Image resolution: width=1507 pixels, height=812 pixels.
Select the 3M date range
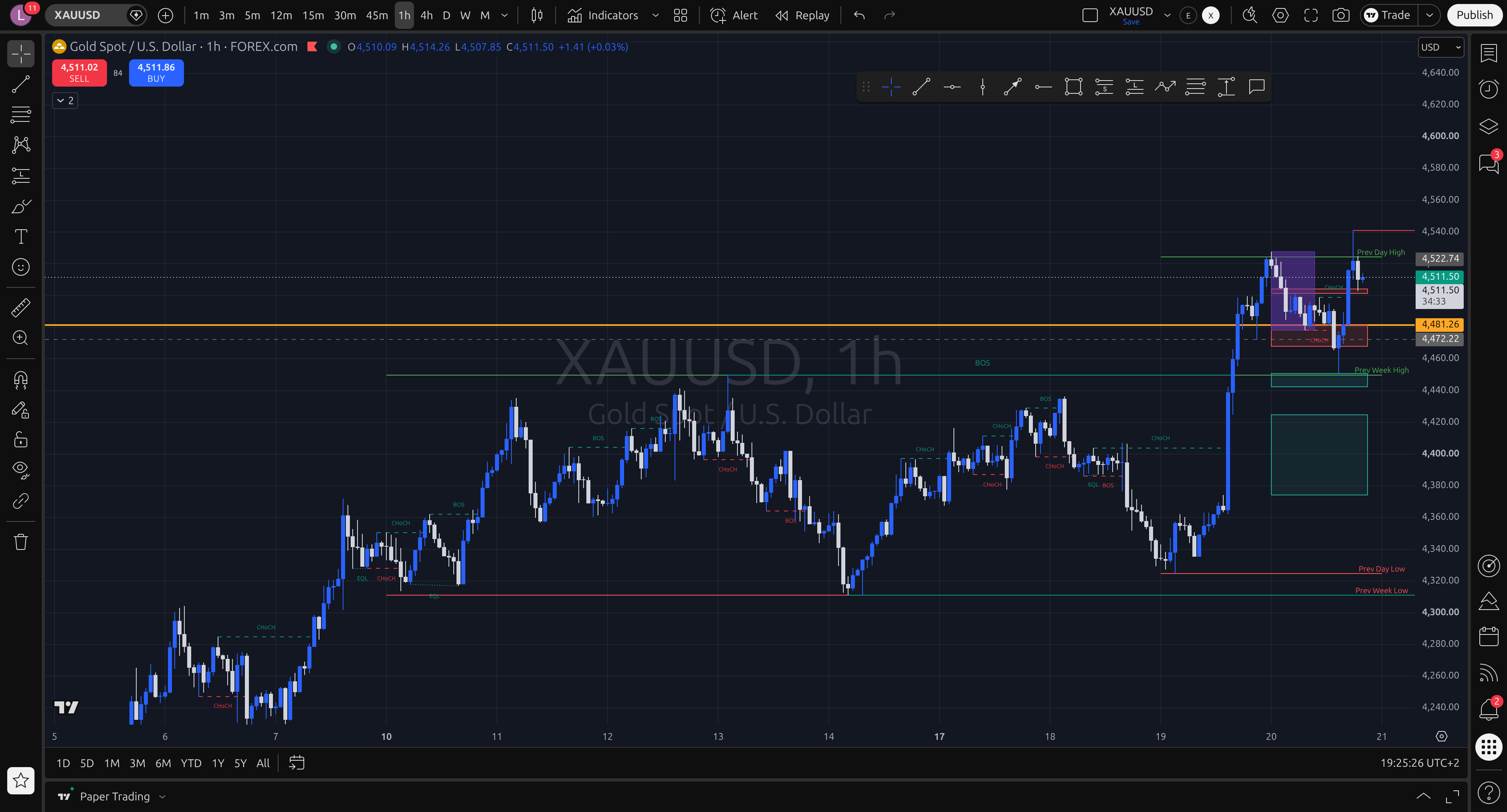coord(137,763)
